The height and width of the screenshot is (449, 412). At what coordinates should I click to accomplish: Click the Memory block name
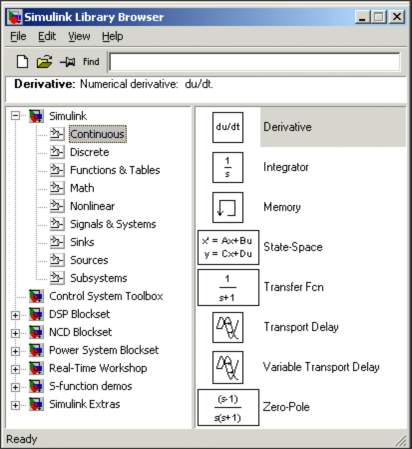click(282, 207)
